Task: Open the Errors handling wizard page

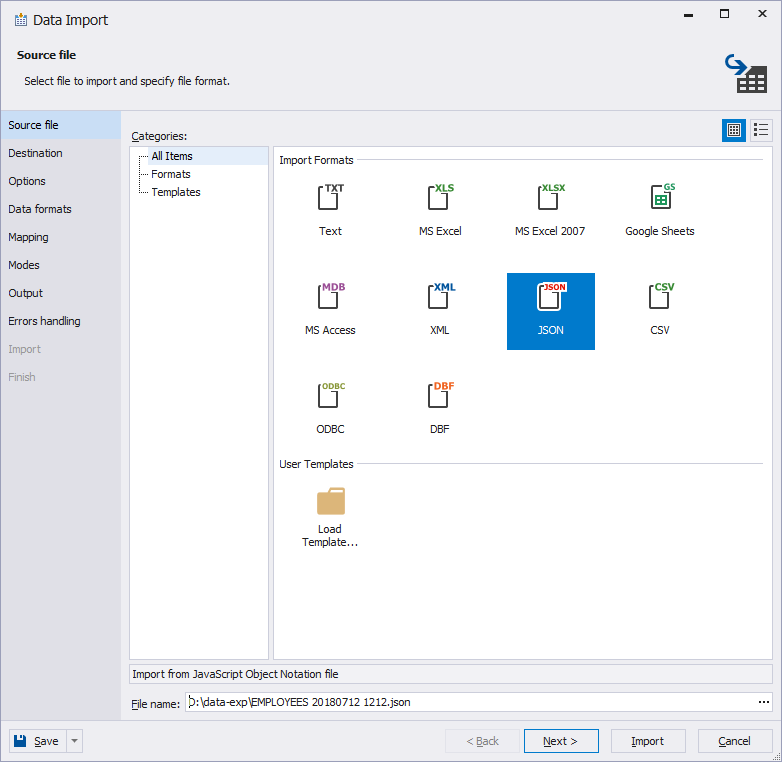Action: (60, 321)
